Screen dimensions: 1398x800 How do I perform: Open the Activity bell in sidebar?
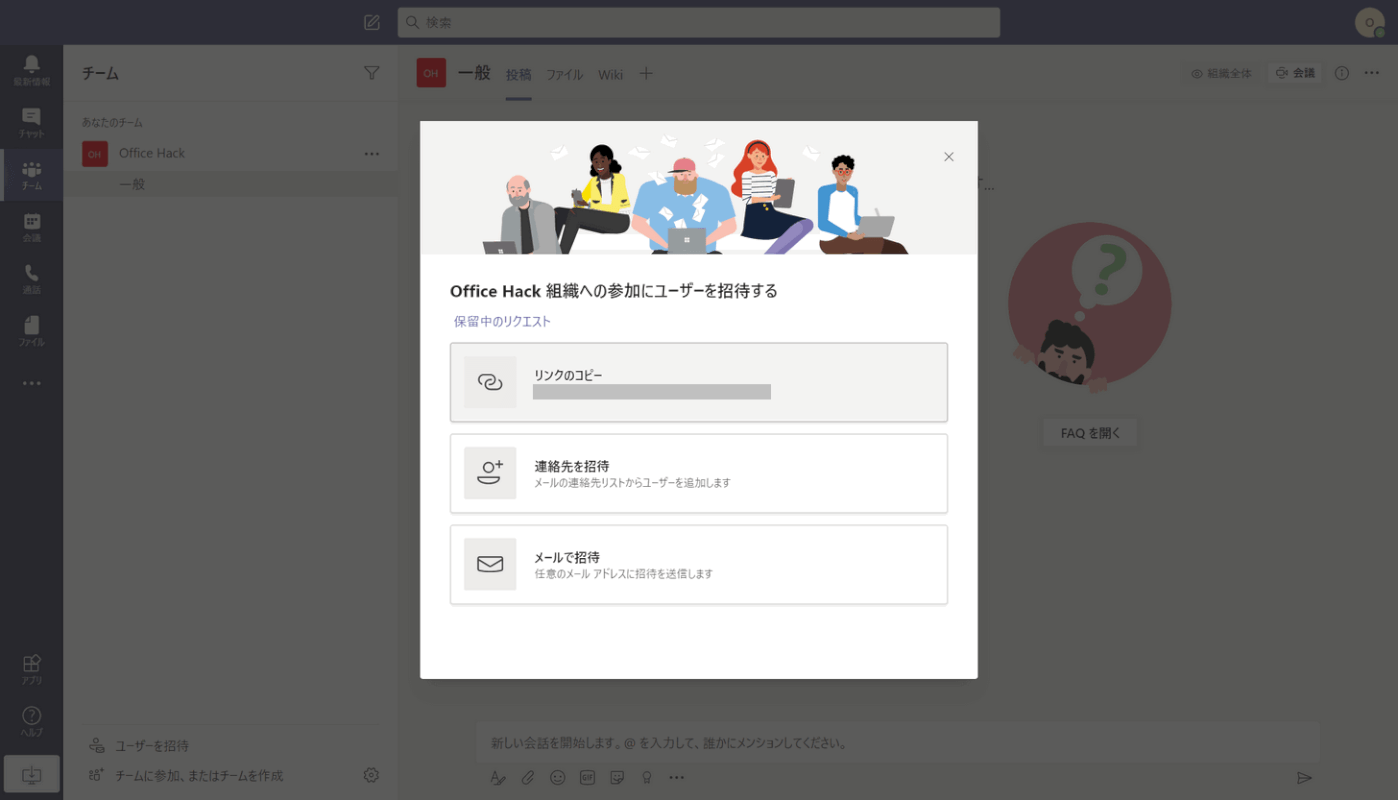tap(31, 69)
